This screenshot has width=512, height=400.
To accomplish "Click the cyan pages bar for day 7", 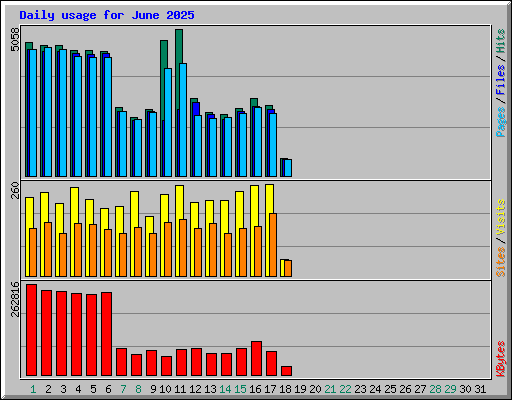I will (123, 144).
